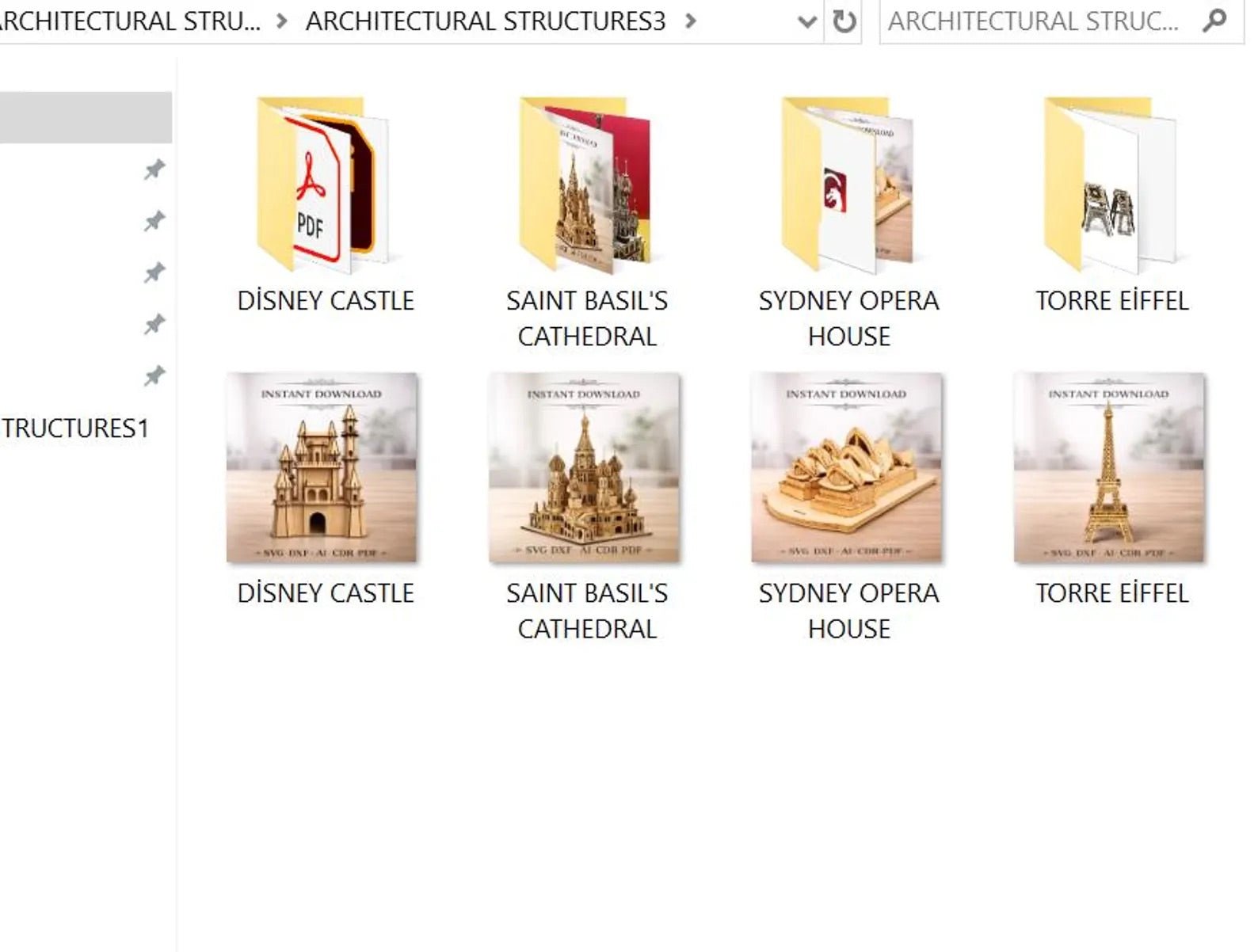Click DİSNEY CASTLE folder name label
Screen dimensions: 1258x952
click(x=326, y=301)
